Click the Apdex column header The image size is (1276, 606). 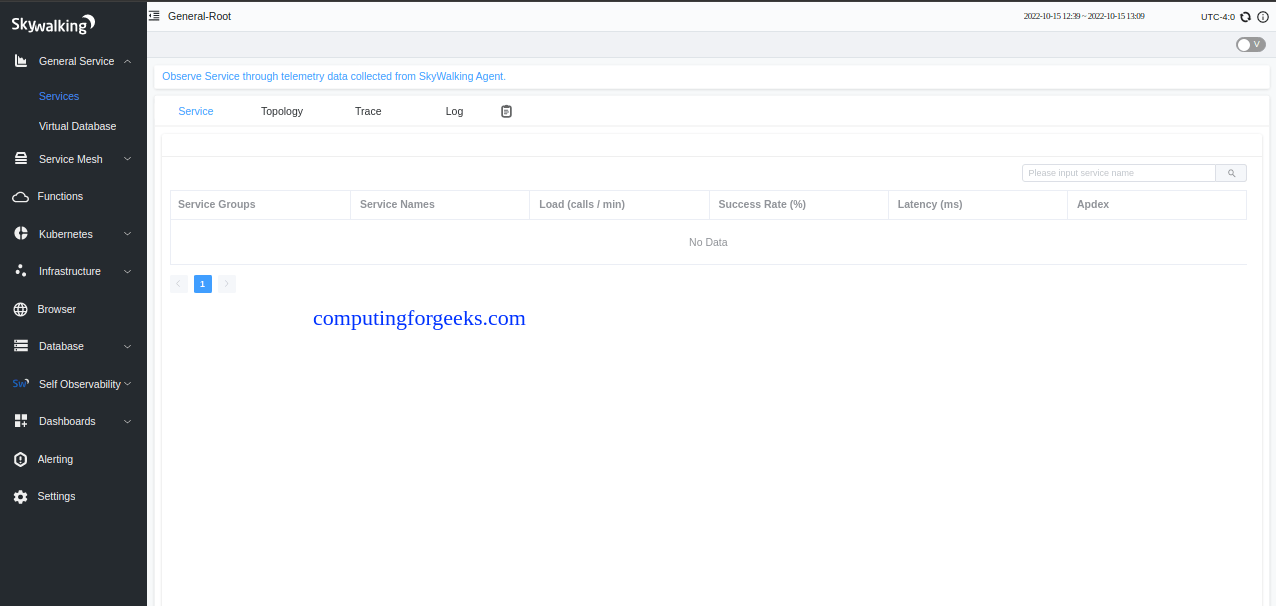point(1157,205)
